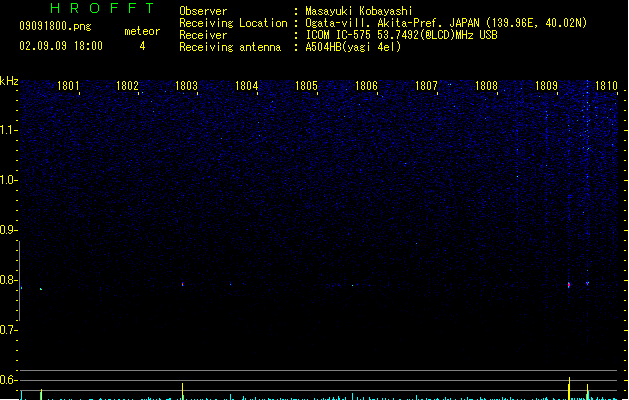Click the ICOM IC-575 receiver text

(x=401, y=35)
